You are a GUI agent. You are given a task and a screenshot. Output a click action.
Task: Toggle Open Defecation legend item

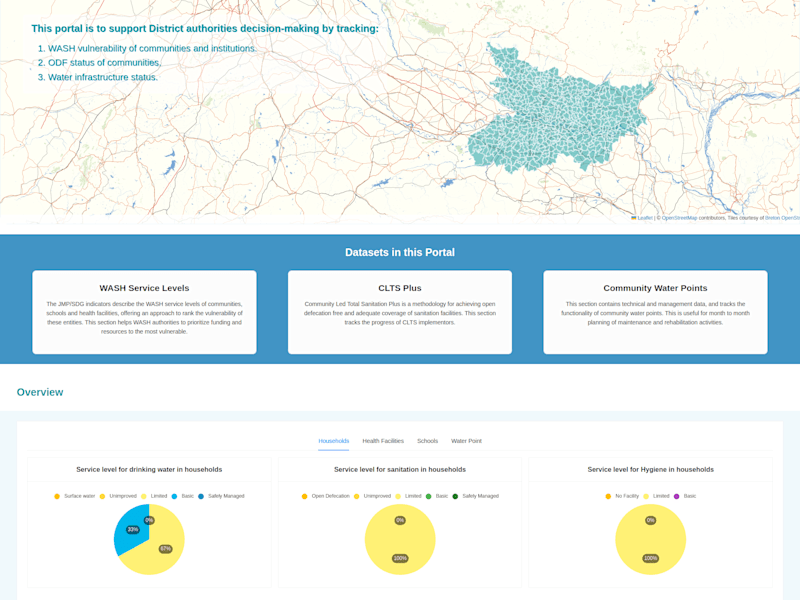326,496
